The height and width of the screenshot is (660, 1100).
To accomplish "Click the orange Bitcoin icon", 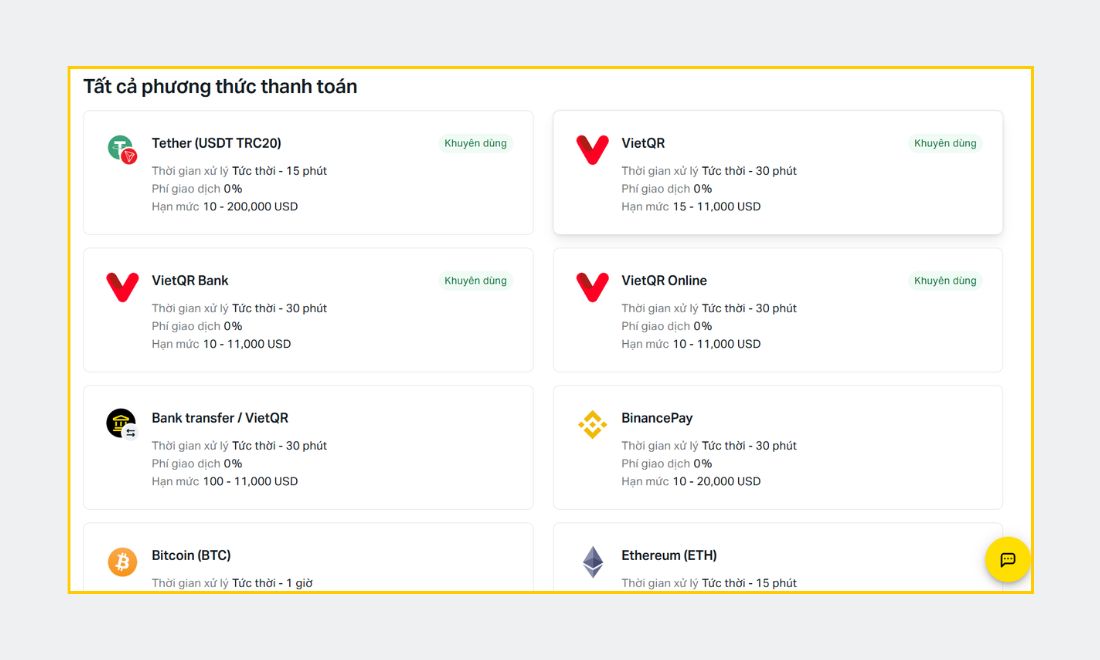I will (x=122, y=562).
